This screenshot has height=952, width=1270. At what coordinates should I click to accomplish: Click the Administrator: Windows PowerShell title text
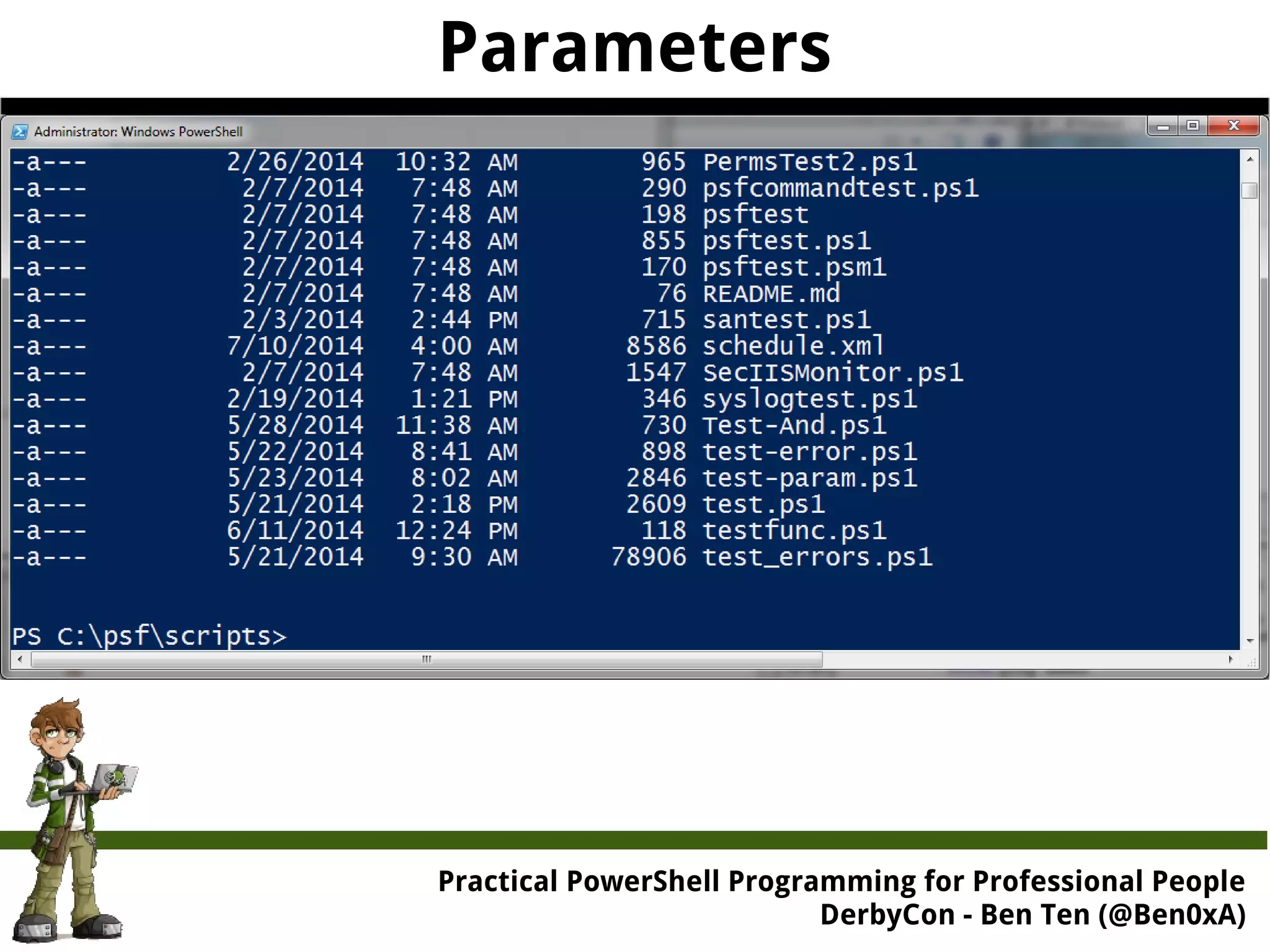tap(138, 131)
